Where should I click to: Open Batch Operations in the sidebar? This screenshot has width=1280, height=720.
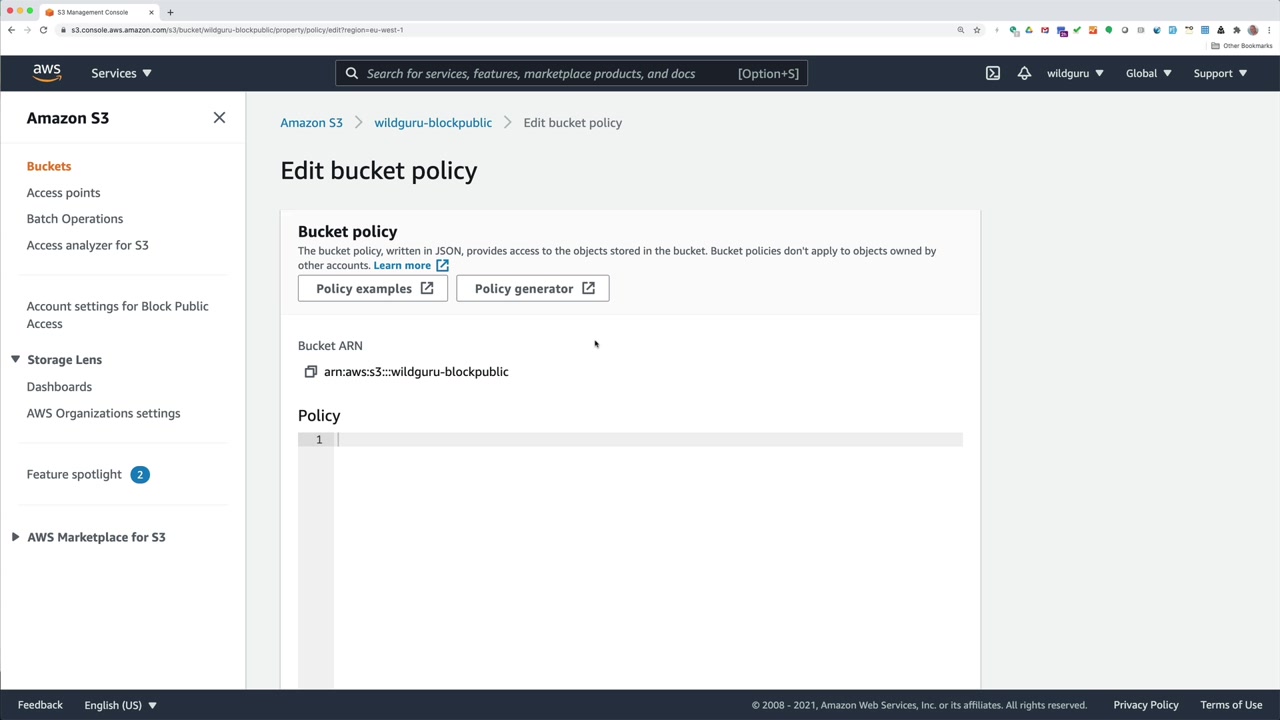(75, 219)
